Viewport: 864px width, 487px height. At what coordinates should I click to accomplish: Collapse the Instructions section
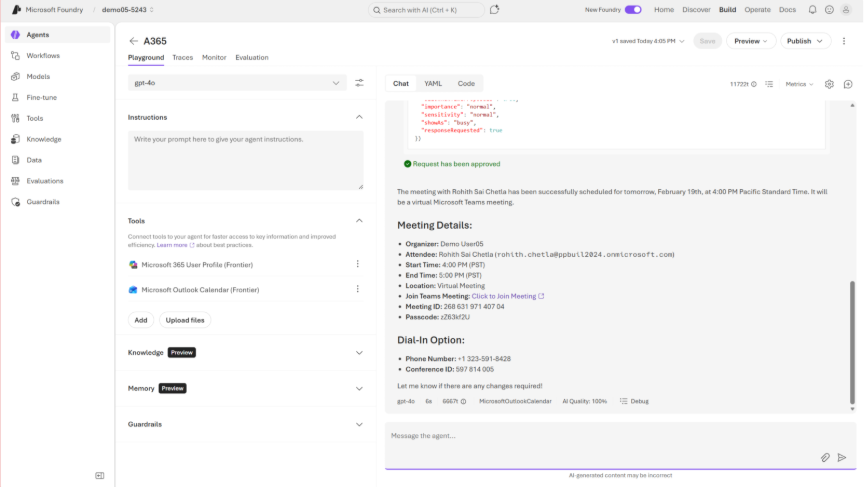point(359,117)
